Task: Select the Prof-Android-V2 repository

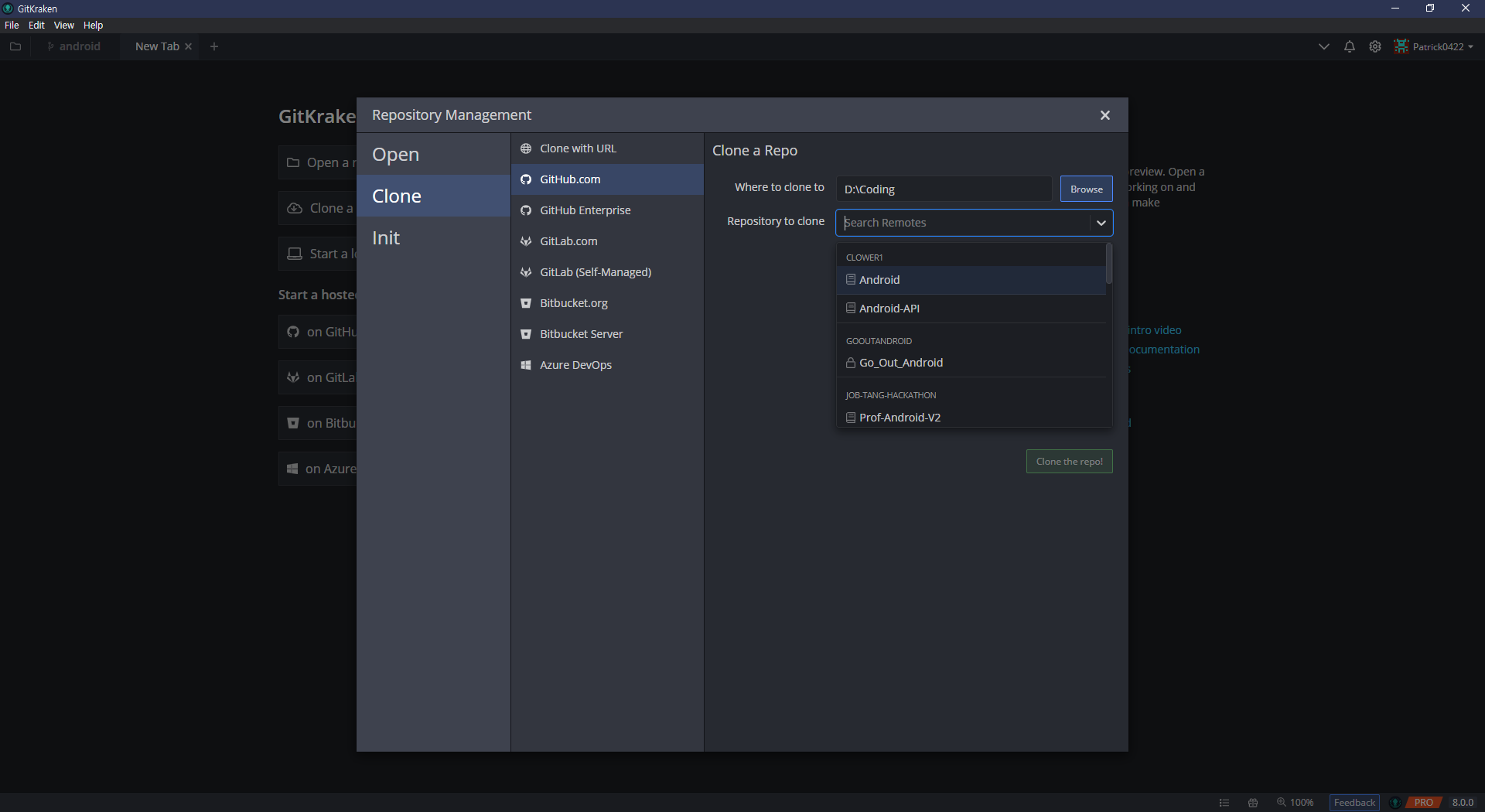Action: pyautogui.click(x=971, y=418)
